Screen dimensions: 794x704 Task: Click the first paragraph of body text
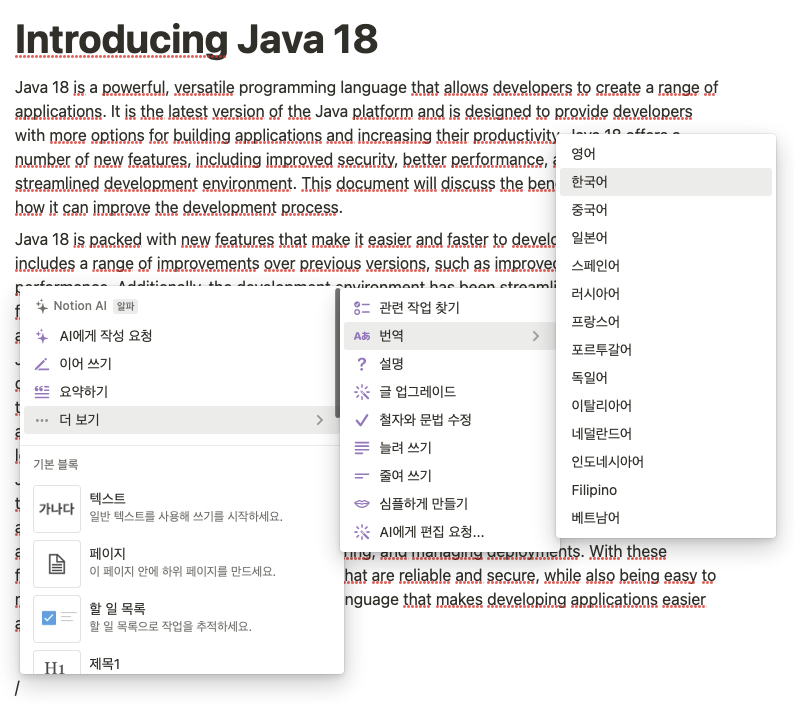(x=366, y=147)
